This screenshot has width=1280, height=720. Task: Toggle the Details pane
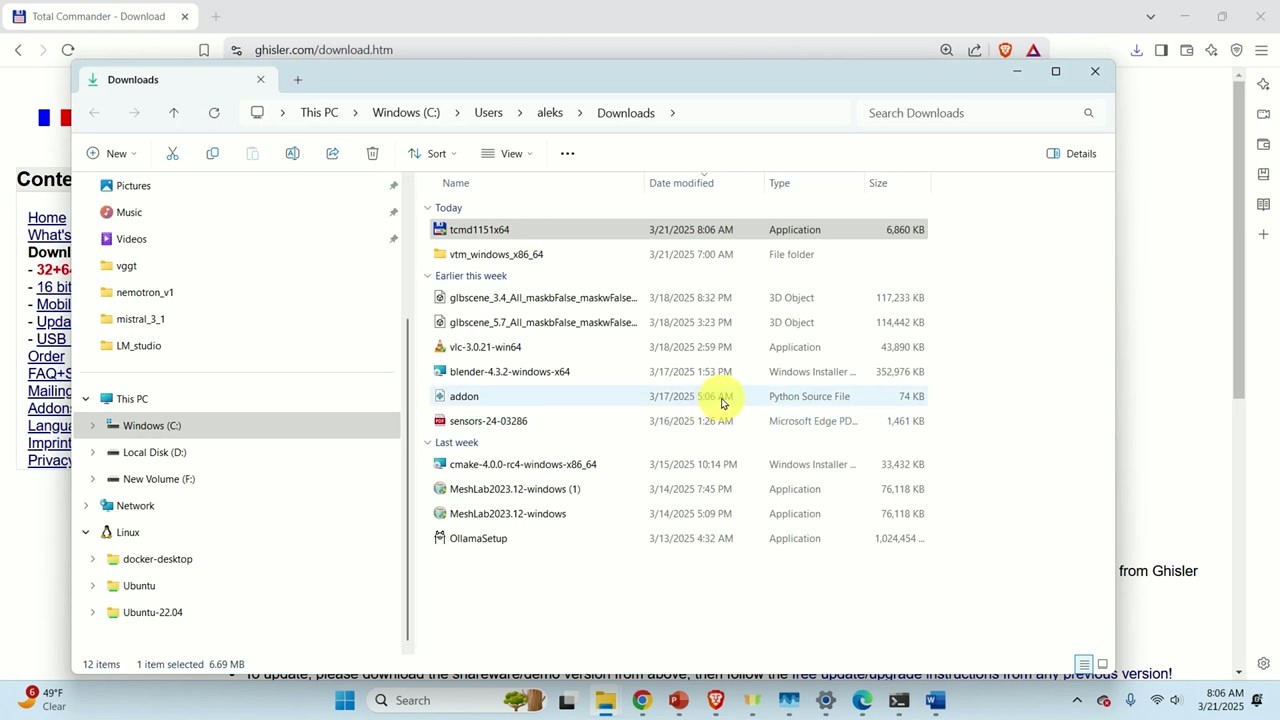pos(1071,153)
